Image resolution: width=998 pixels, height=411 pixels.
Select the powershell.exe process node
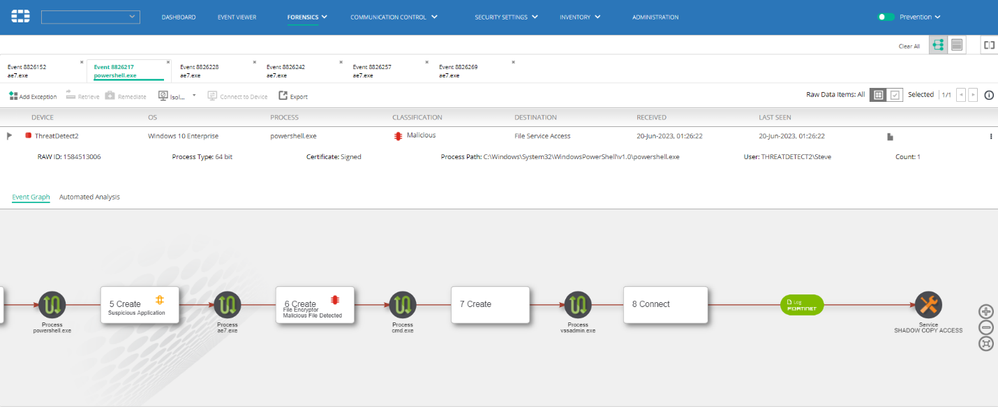click(52, 305)
